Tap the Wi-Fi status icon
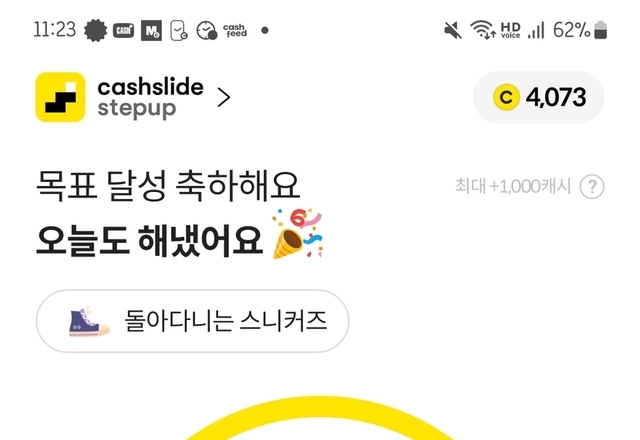This screenshot has height=440, width=640. tap(483, 30)
